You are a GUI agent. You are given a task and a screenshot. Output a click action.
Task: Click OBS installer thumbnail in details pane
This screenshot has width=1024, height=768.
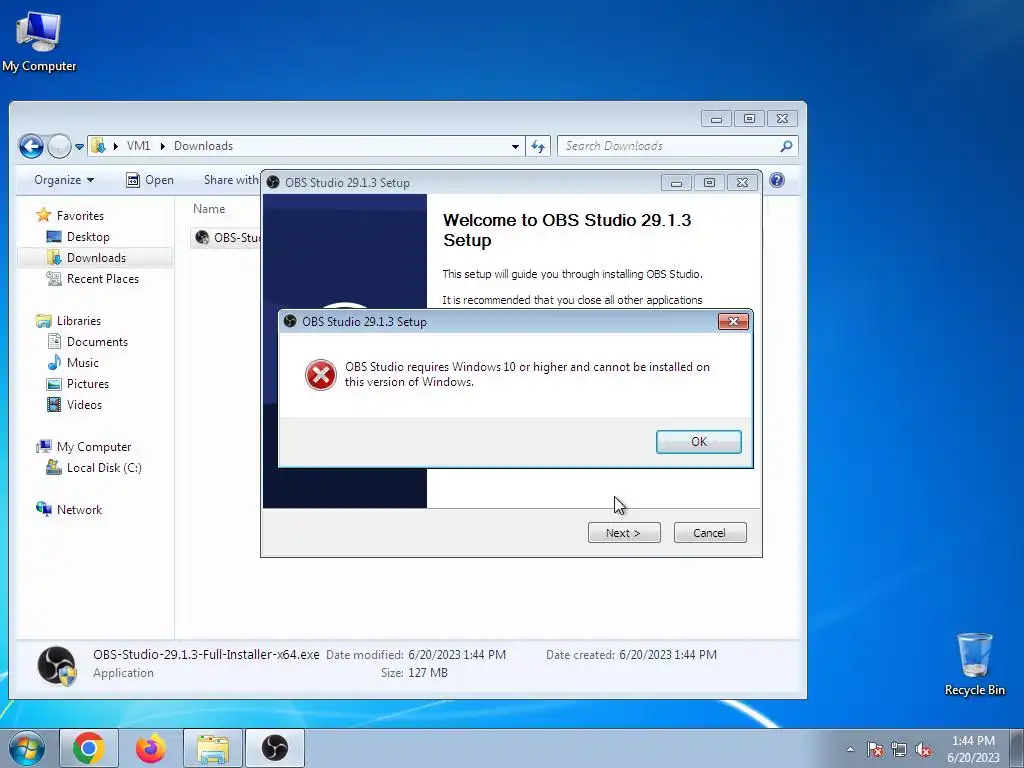pos(57,665)
